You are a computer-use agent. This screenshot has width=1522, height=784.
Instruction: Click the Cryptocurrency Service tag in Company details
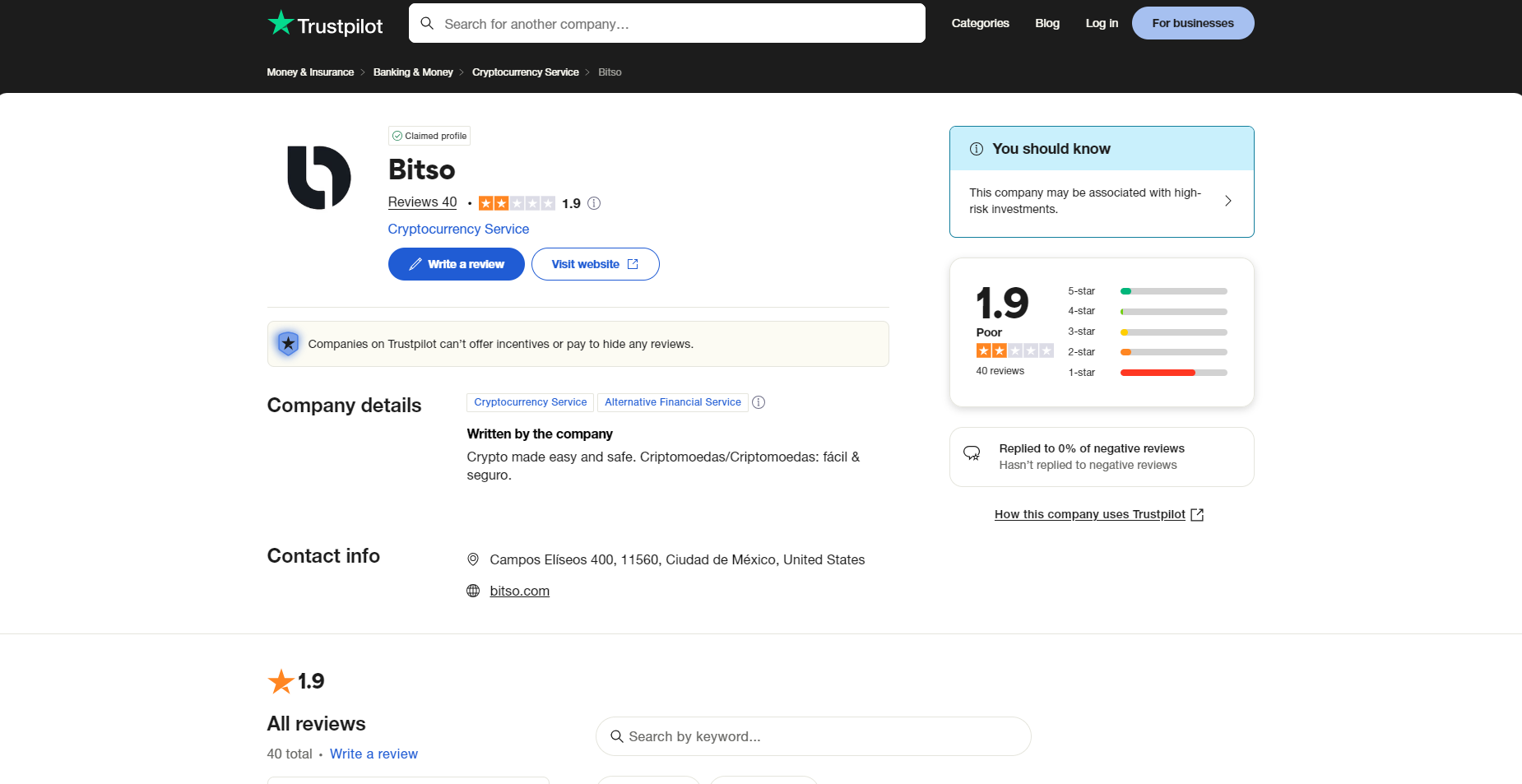click(x=531, y=402)
